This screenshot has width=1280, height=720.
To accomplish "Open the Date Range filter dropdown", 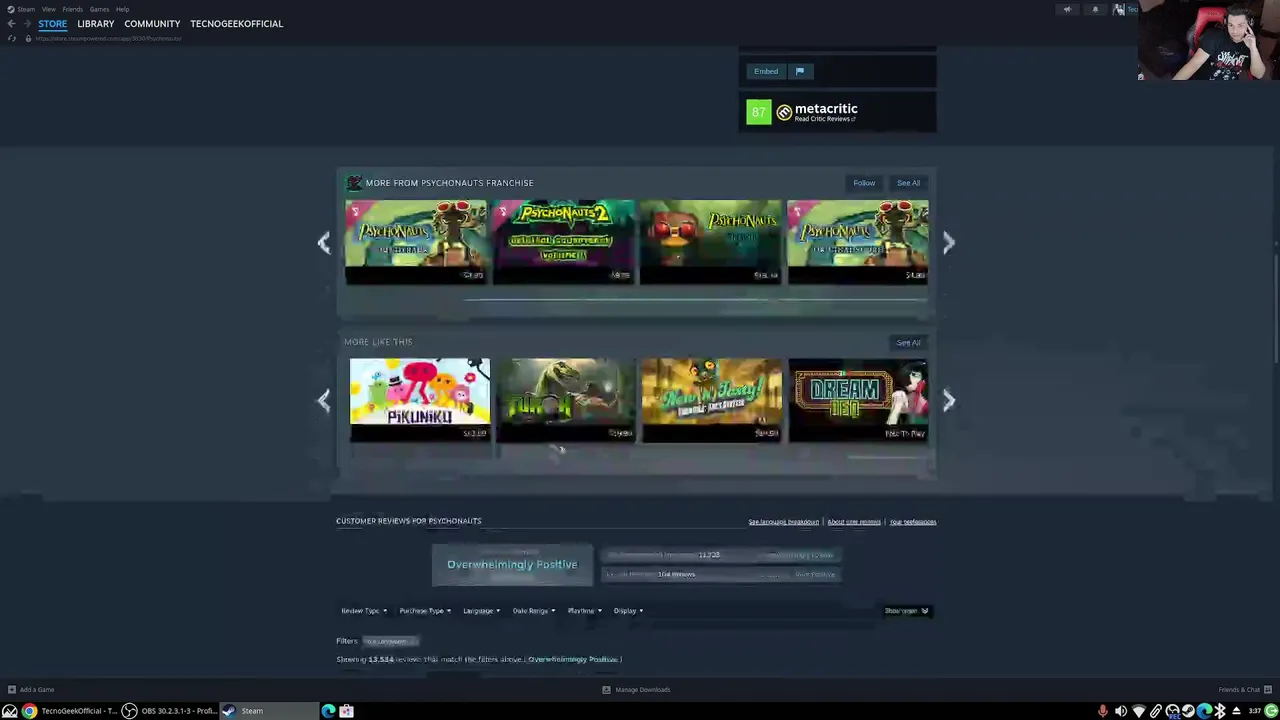I will 534,611.
